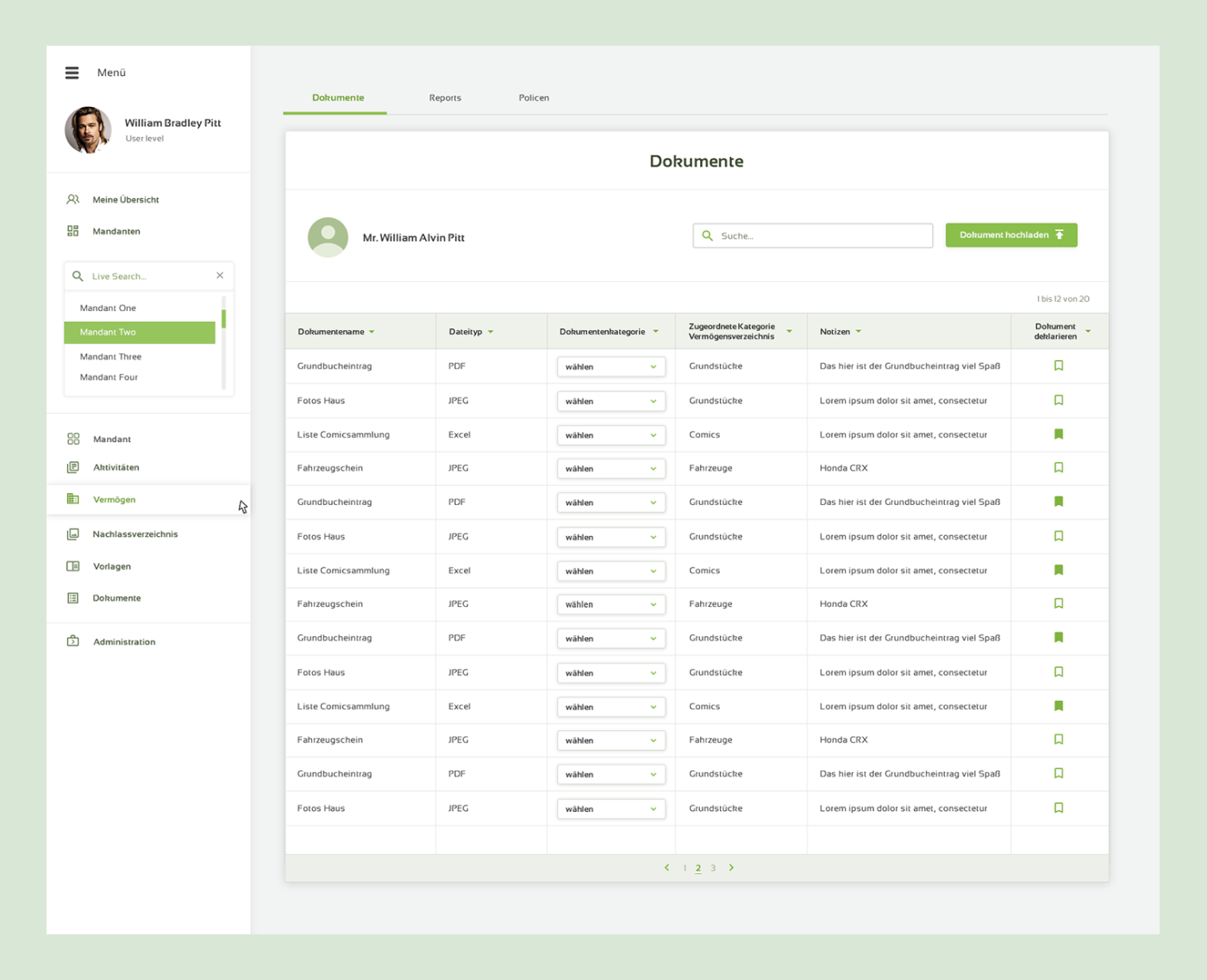The height and width of the screenshot is (980, 1207).
Task: Open wählen dropdown in first Fotos Haus row
Action: click(x=610, y=402)
